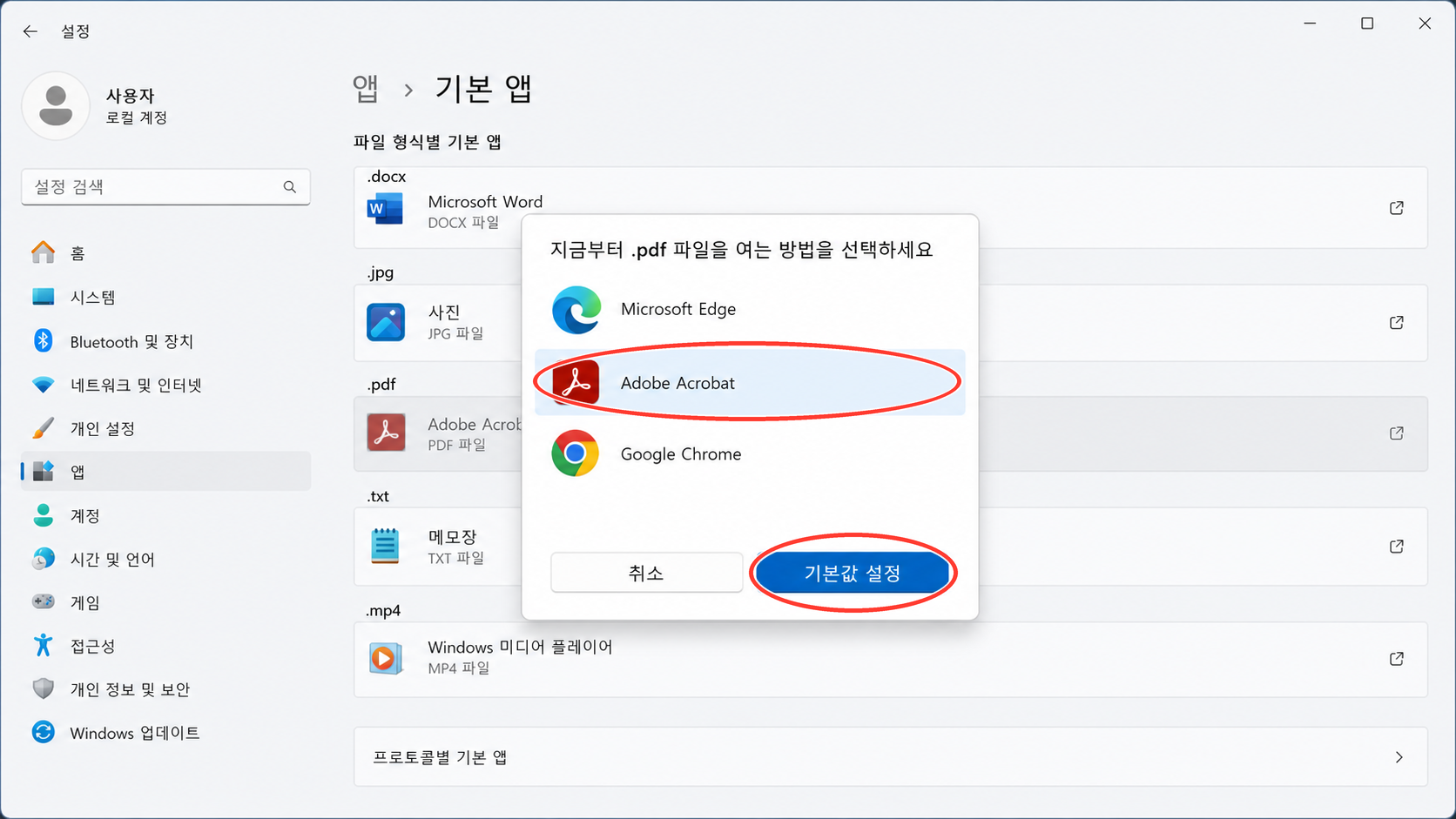Open 시스템 settings in sidebar
The width and height of the screenshot is (1456, 819).
tap(165, 297)
